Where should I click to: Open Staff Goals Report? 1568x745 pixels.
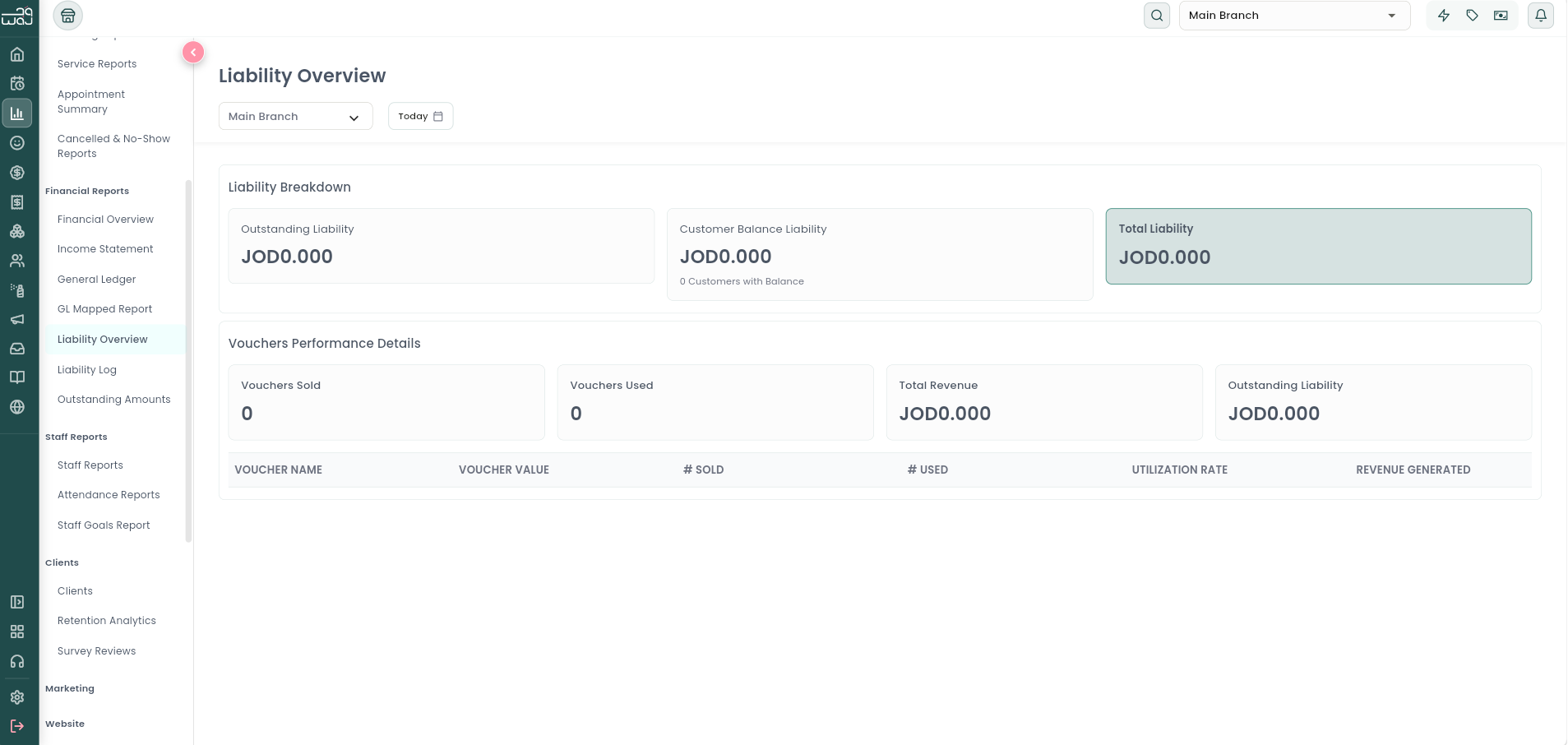coord(104,525)
